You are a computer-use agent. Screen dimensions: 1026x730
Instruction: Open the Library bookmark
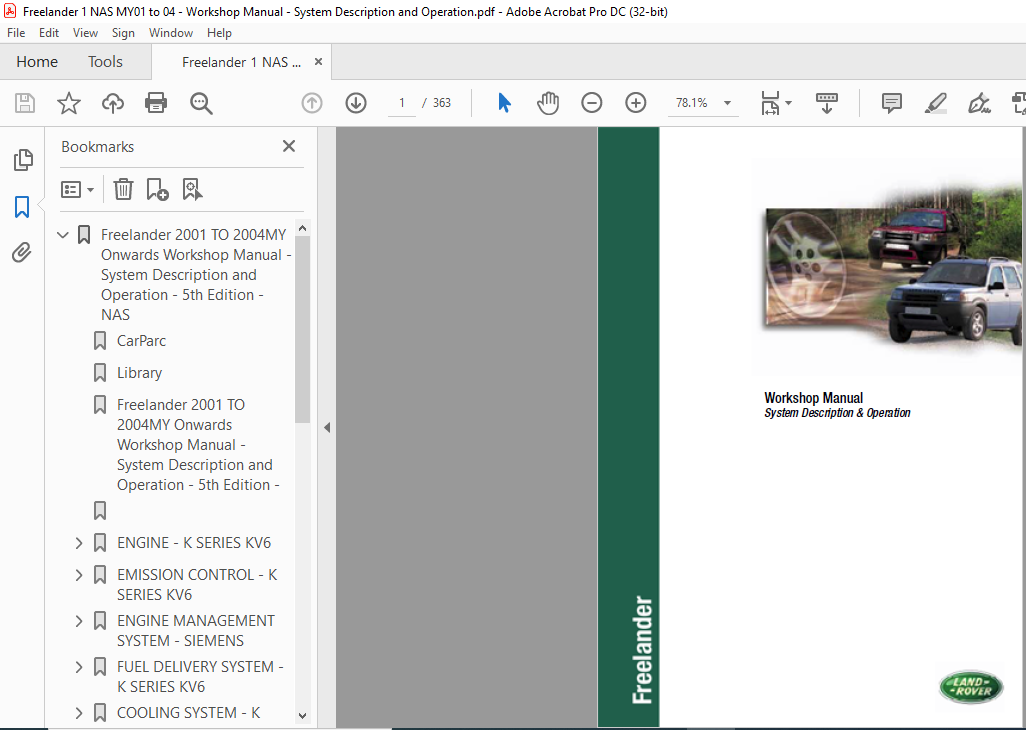point(139,373)
